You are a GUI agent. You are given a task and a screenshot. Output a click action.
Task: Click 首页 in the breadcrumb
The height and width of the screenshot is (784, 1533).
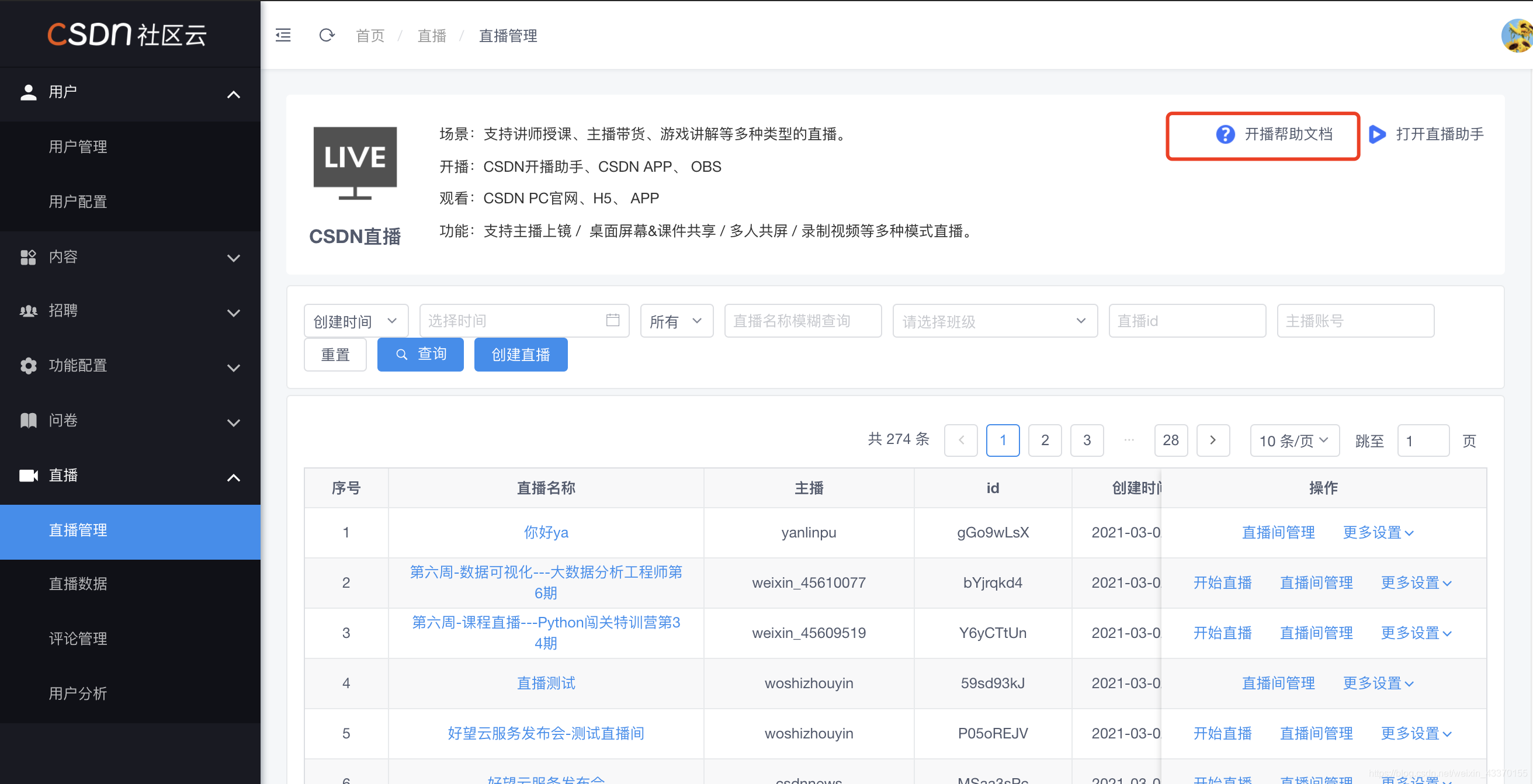[370, 36]
